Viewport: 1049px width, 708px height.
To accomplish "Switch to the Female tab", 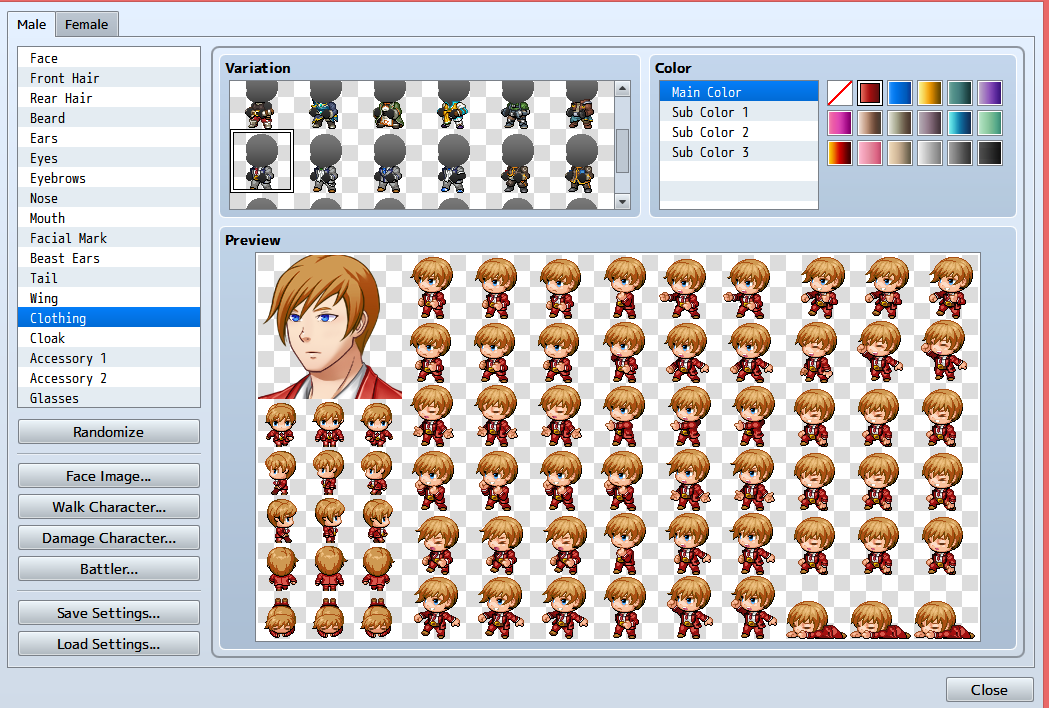I will (86, 24).
